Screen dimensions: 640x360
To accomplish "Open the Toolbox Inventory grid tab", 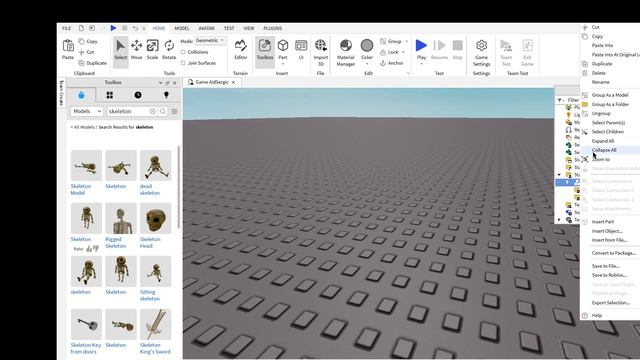I will pos(109,95).
